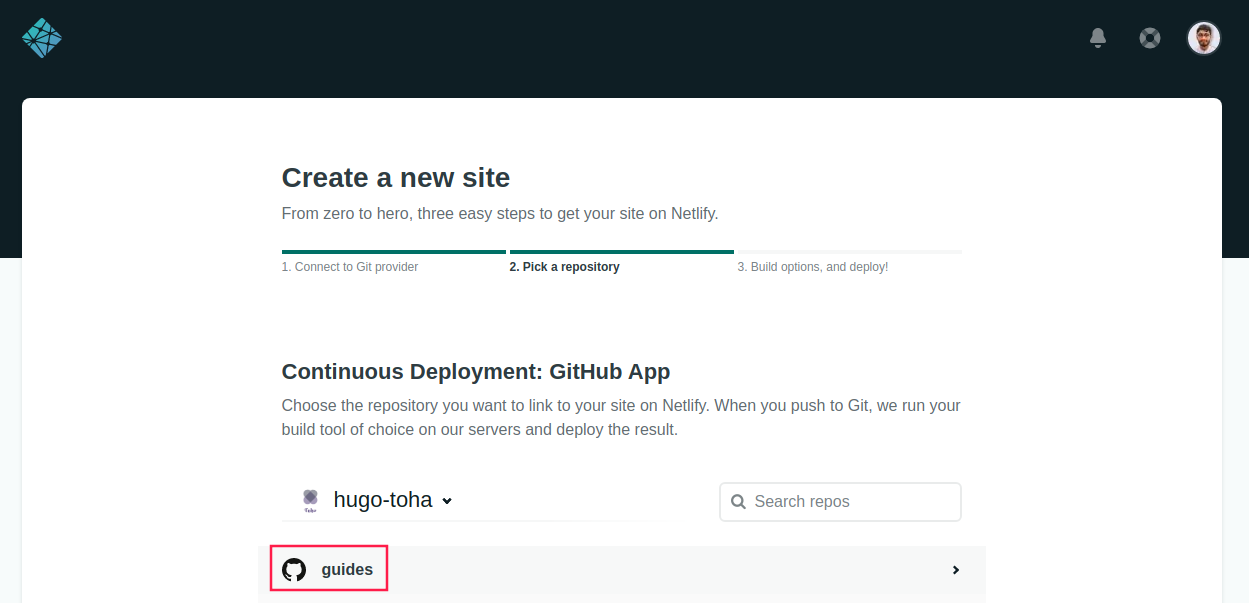This screenshot has height=603, width=1249.
Task: Go to step 1, Connect to Git provider
Action: point(350,267)
